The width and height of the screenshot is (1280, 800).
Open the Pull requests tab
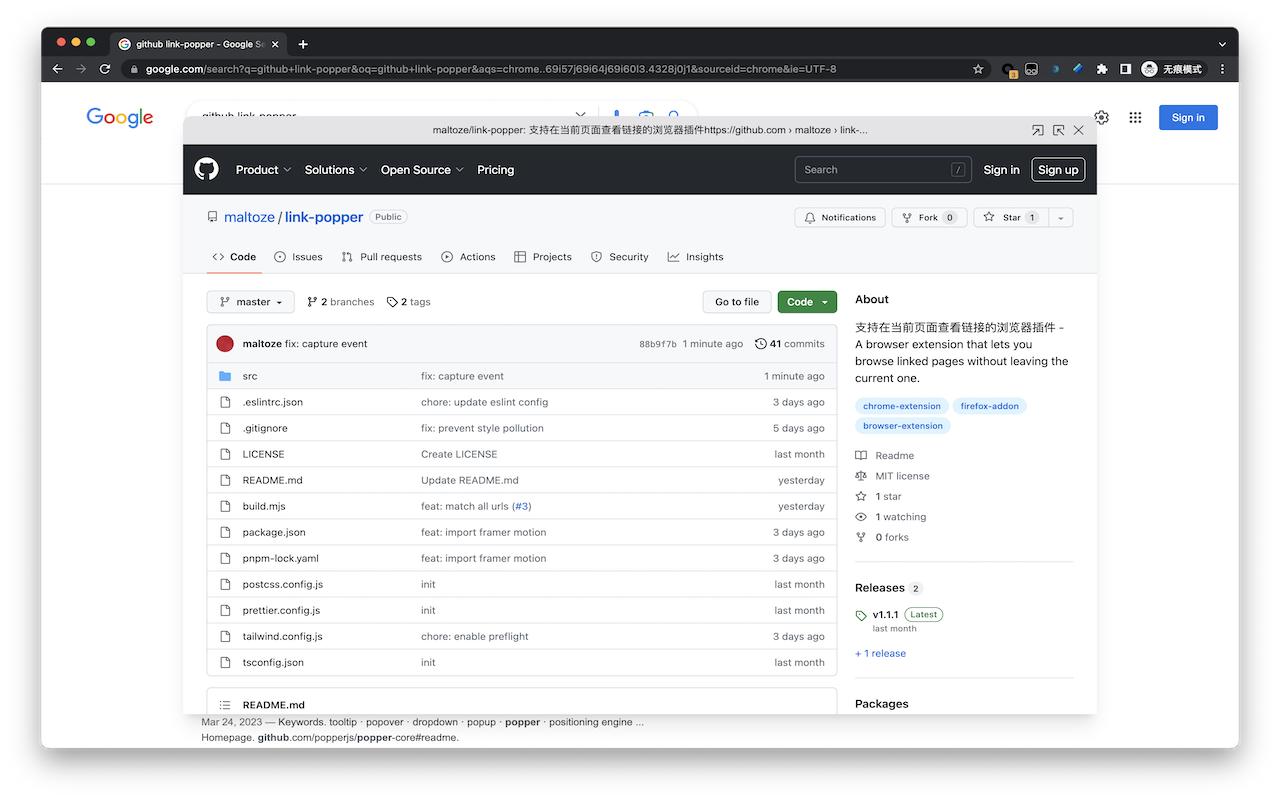pyautogui.click(x=381, y=257)
